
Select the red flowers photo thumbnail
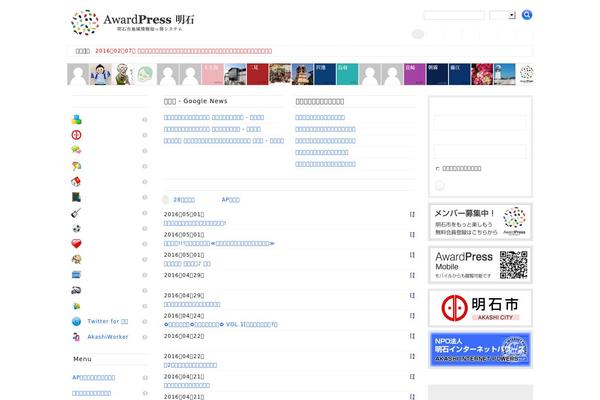tap(482, 74)
